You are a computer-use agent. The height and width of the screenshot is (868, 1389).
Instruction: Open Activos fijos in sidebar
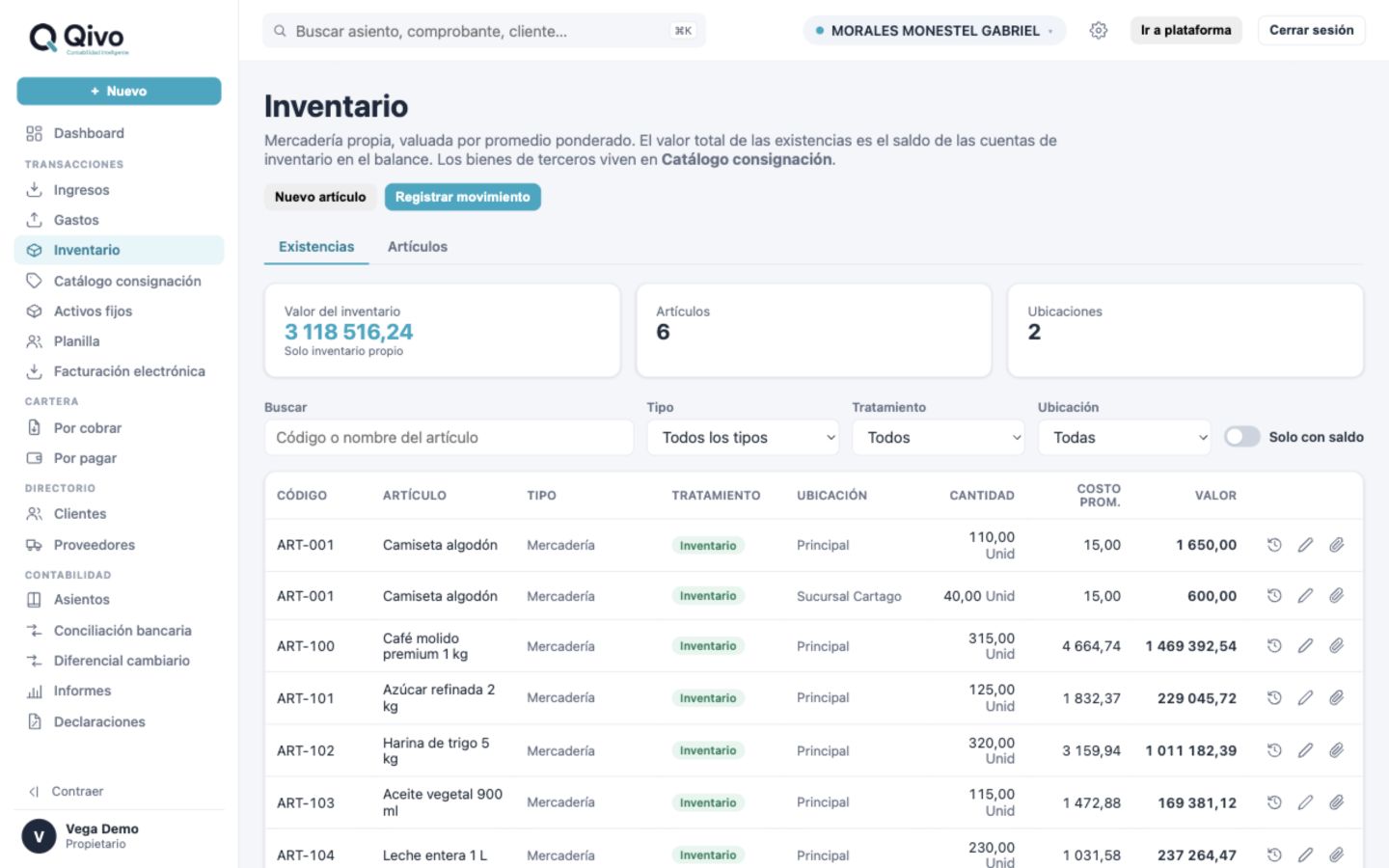click(119, 311)
